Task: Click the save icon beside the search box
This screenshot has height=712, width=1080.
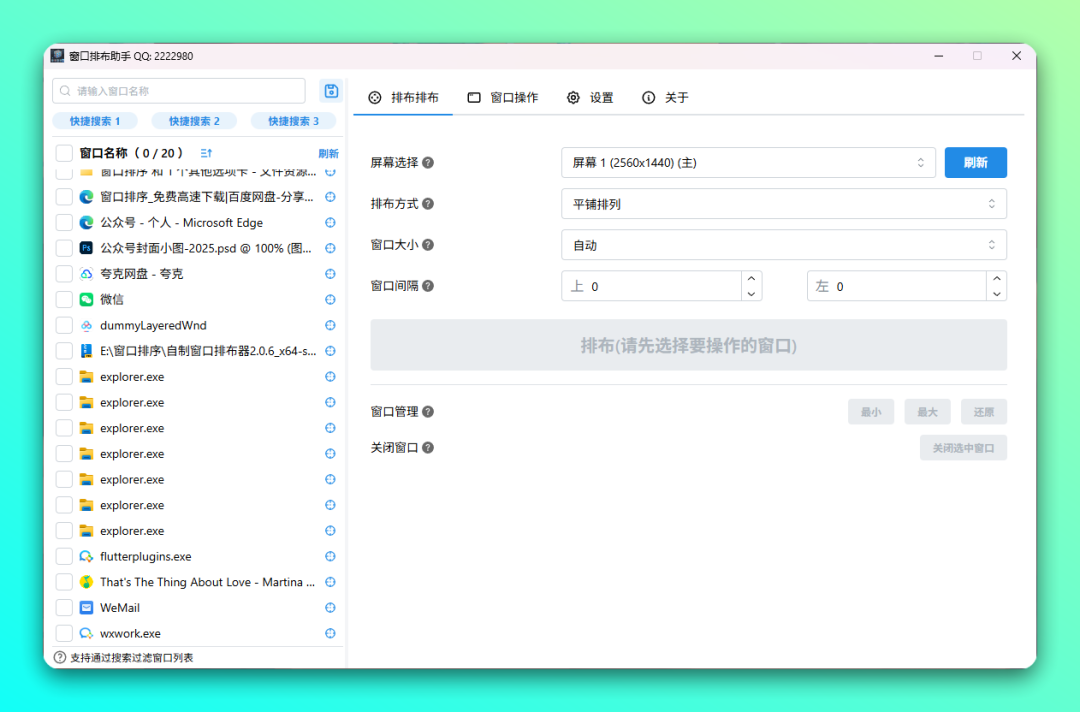Action: point(331,91)
